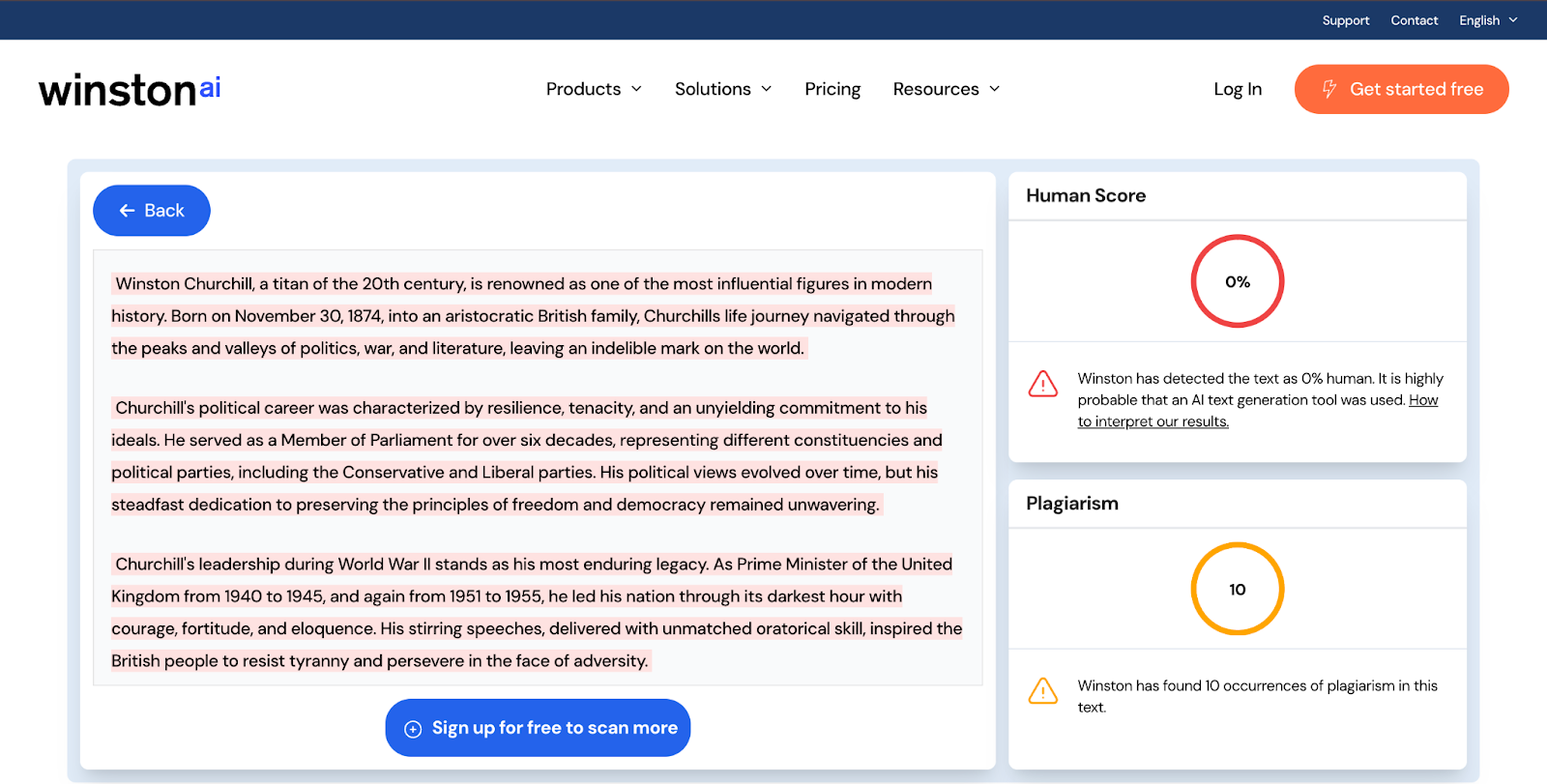
Task: Click Sign up for free to scan more
Action: [x=538, y=728]
